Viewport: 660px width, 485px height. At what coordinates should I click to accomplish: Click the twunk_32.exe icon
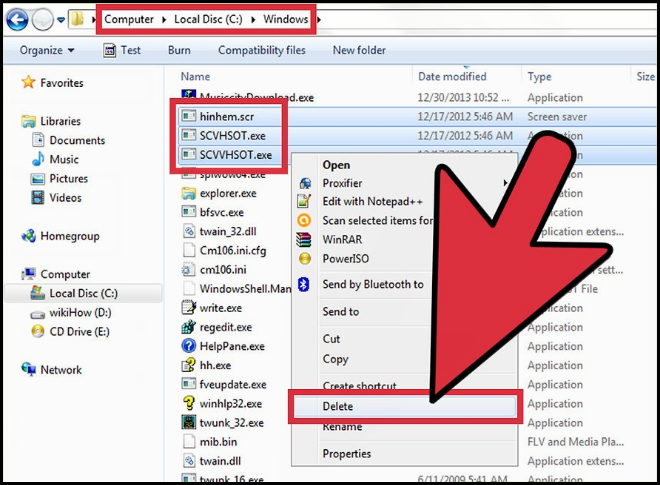coord(189,422)
